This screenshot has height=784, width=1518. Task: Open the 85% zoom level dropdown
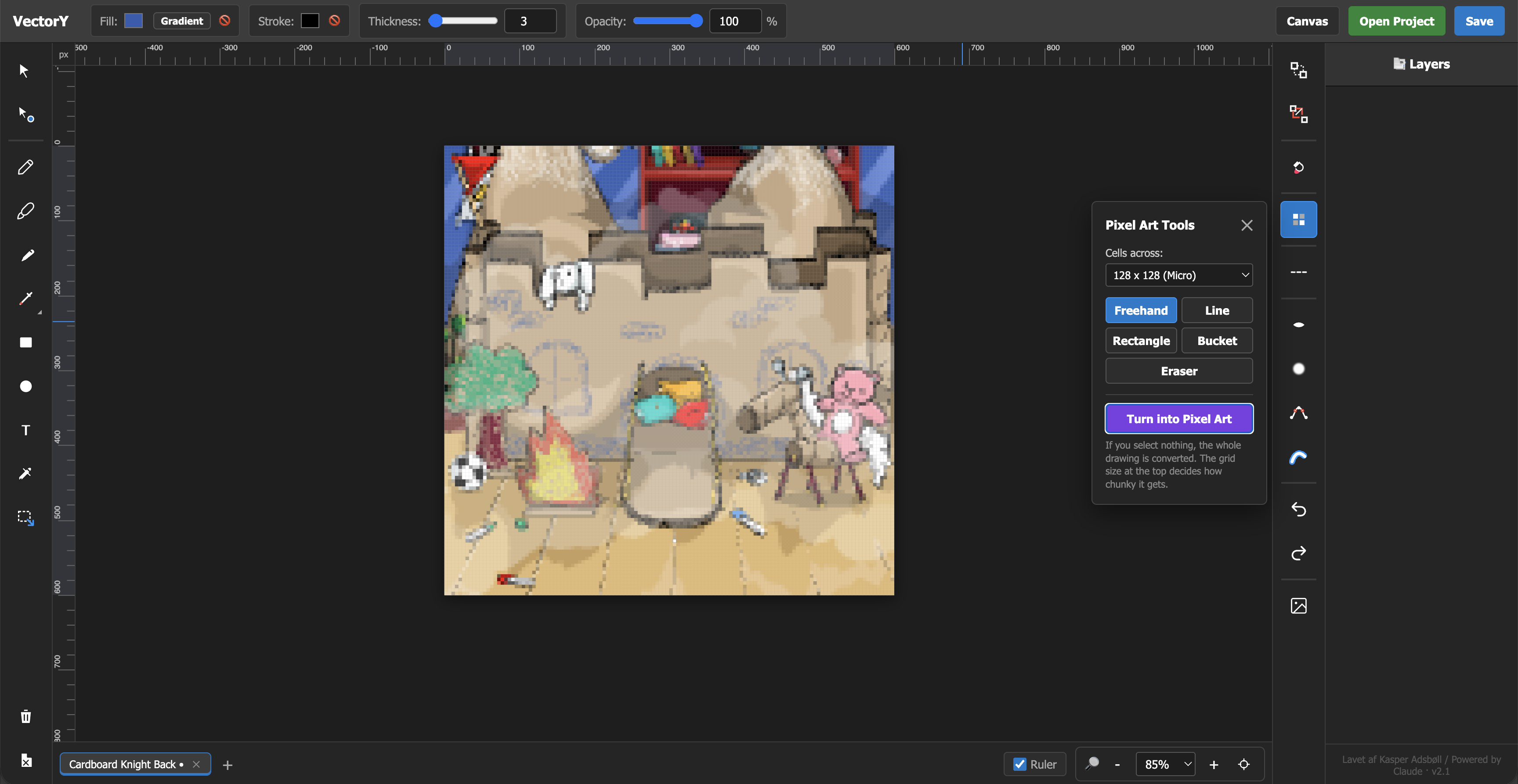(1166, 765)
